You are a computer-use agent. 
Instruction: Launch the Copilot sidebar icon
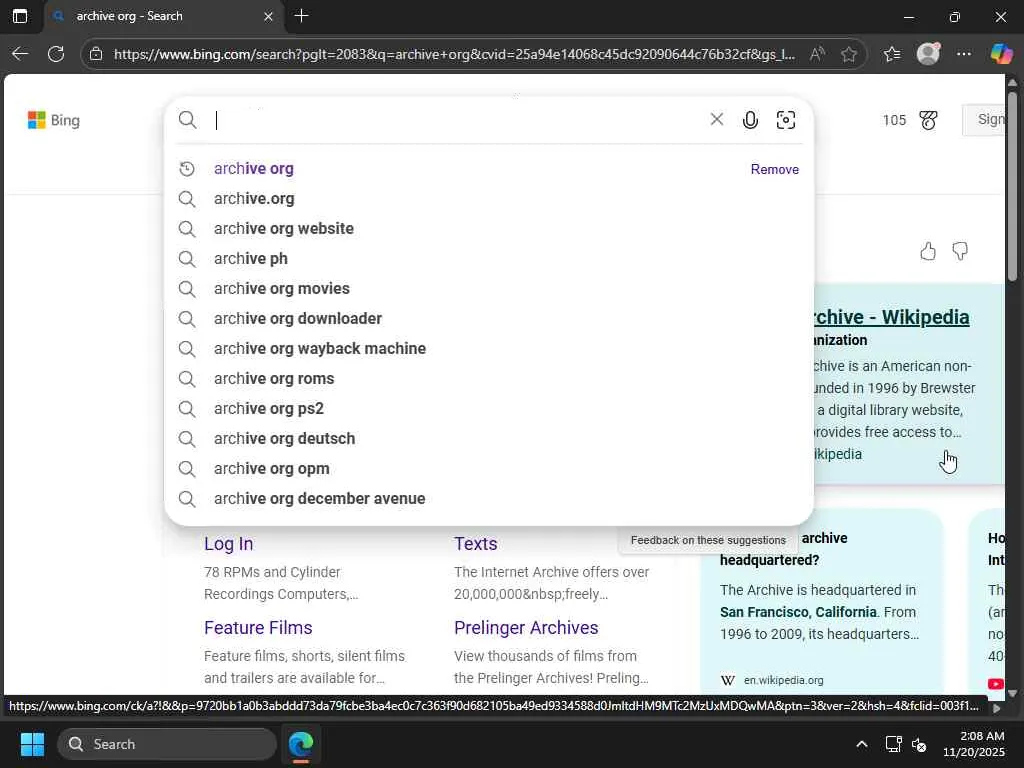1001,54
